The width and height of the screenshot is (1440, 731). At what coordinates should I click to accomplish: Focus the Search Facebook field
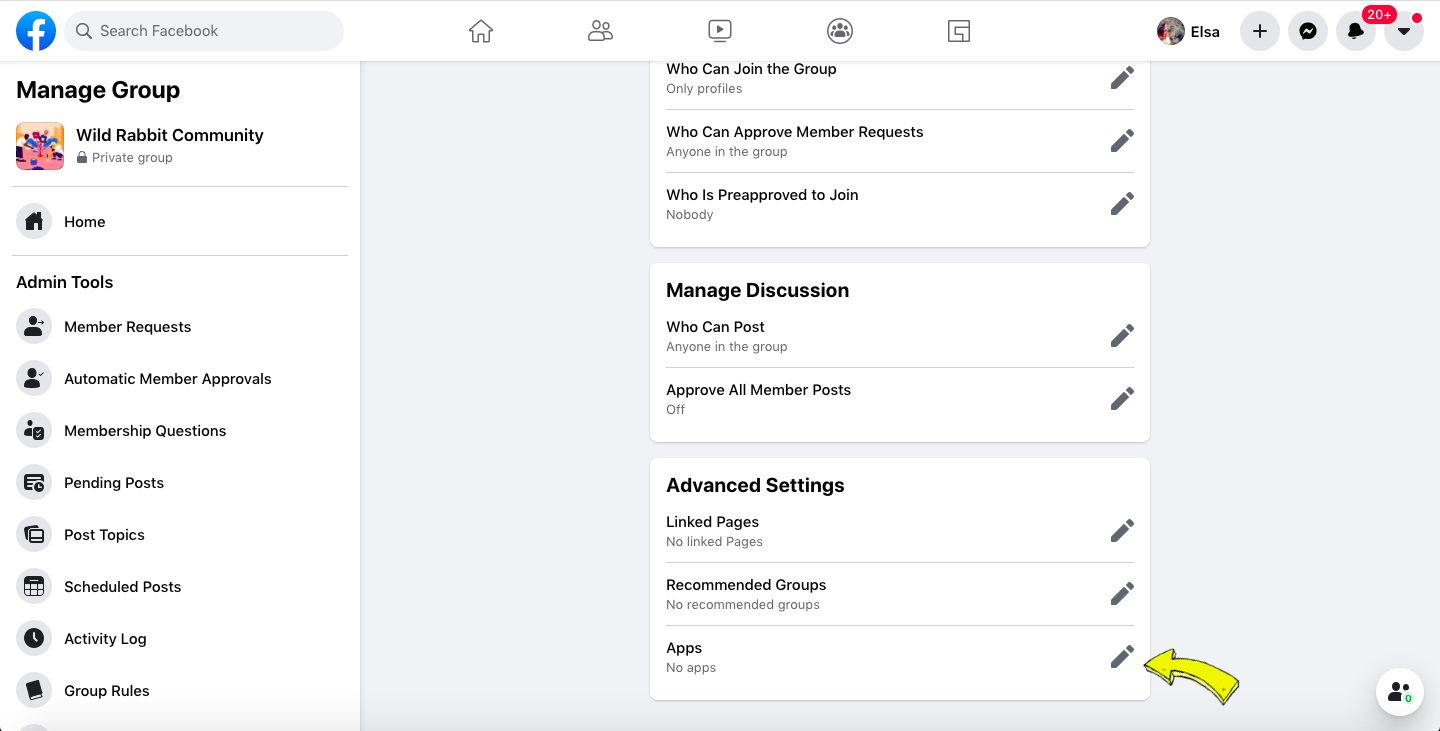coord(204,31)
